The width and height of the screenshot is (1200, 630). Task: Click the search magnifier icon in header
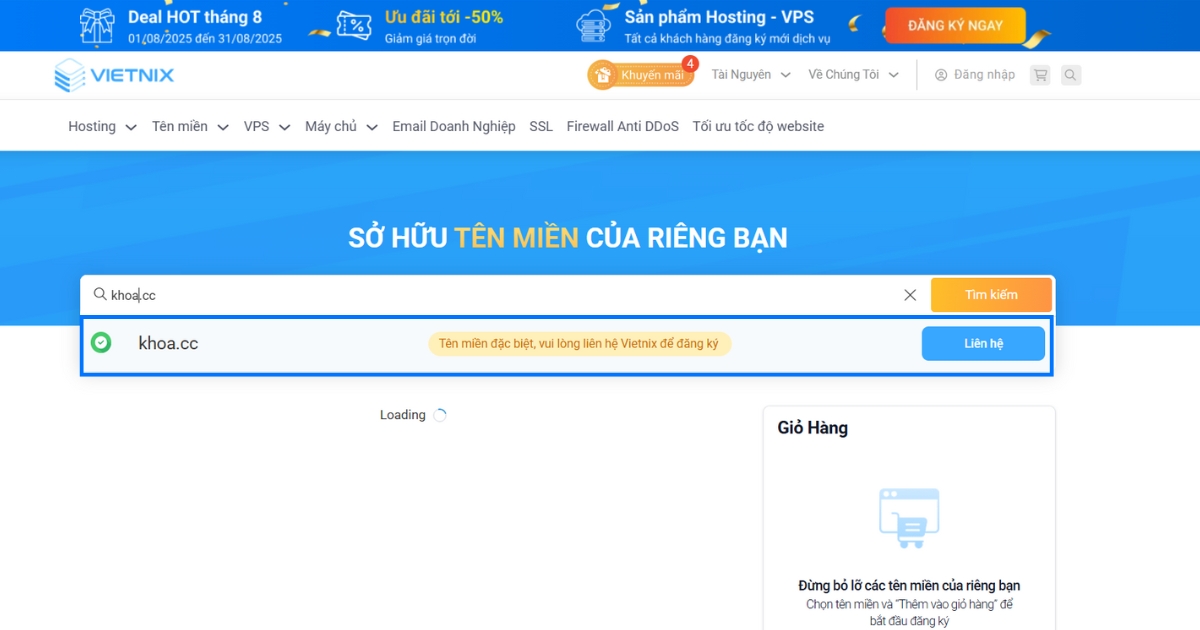pos(1071,74)
